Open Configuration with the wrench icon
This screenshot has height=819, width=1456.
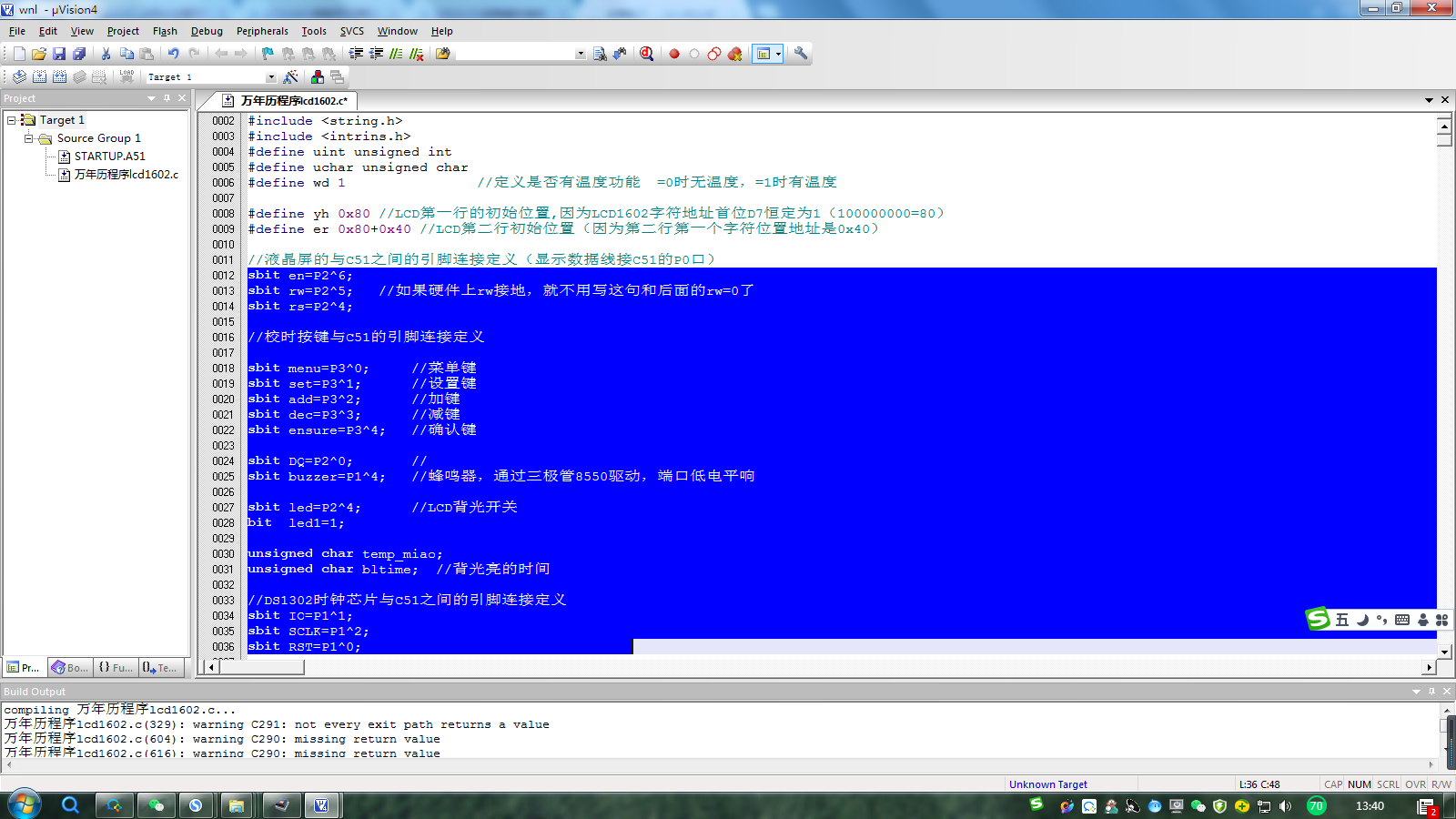point(801,54)
